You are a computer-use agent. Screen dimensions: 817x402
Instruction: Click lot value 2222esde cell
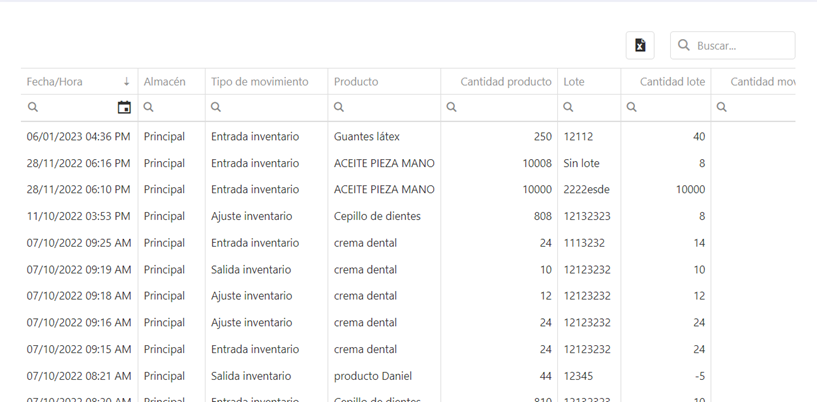(x=587, y=189)
